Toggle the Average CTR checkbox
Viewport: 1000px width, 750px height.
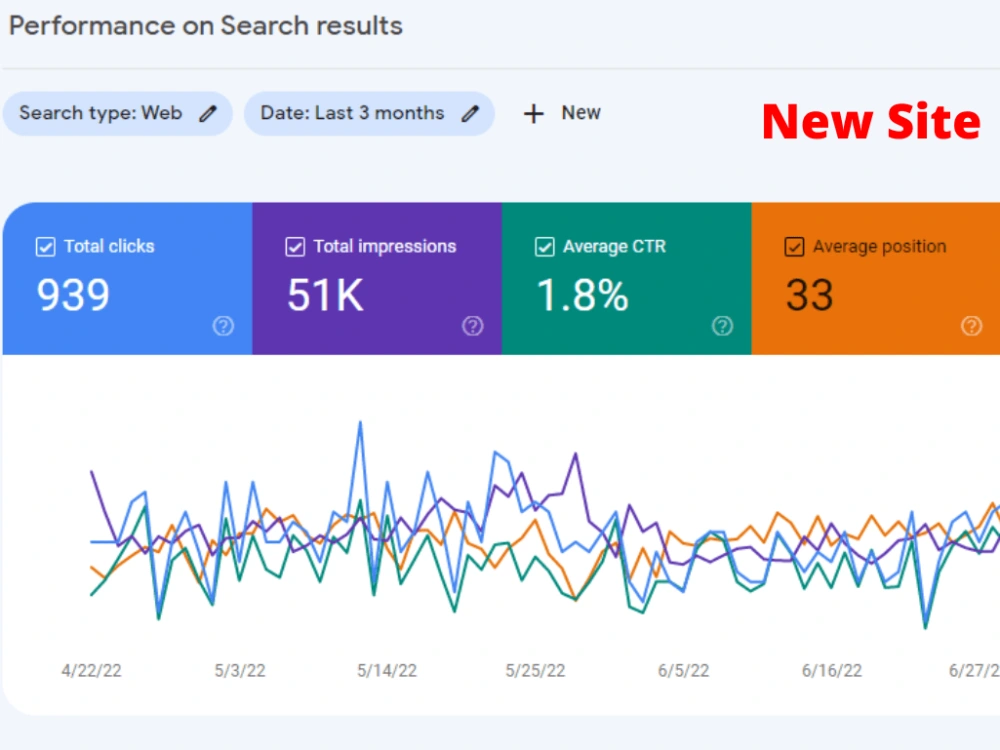(x=545, y=247)
